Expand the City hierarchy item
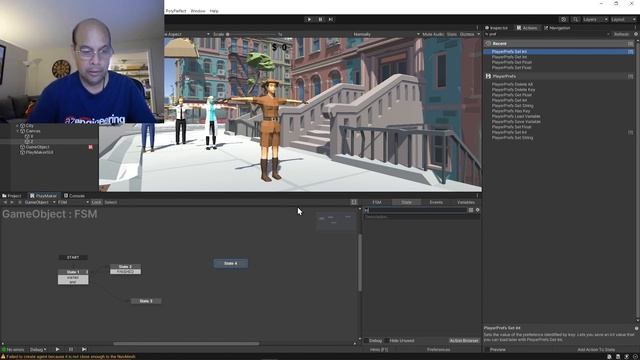 tap(18, 126)
